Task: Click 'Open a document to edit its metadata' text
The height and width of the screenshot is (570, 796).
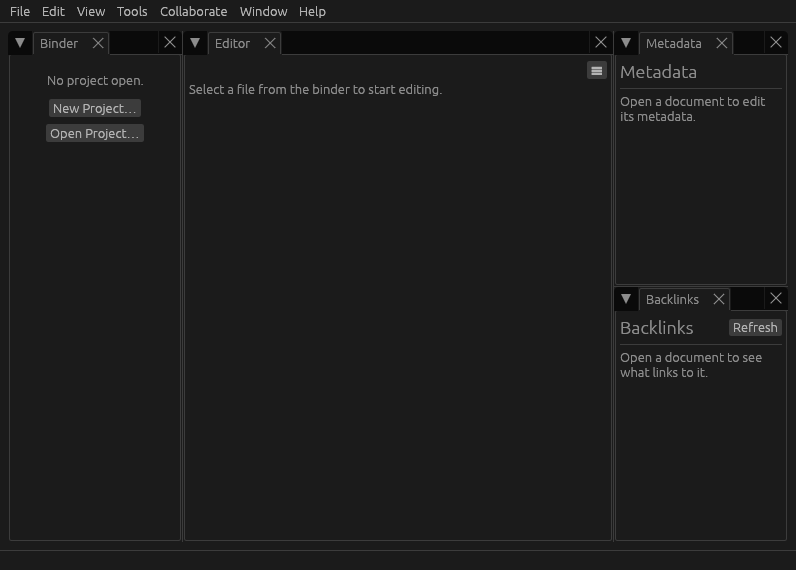Action: point(692,109)
